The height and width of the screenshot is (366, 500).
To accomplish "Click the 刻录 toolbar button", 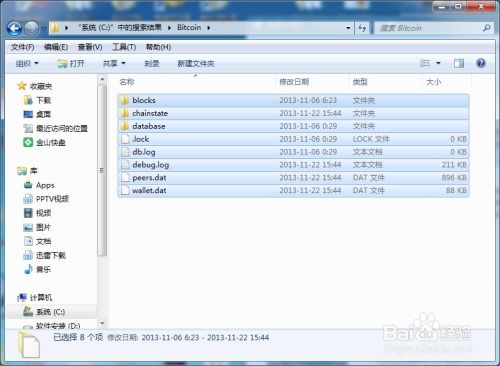I will tap(152, 63).
